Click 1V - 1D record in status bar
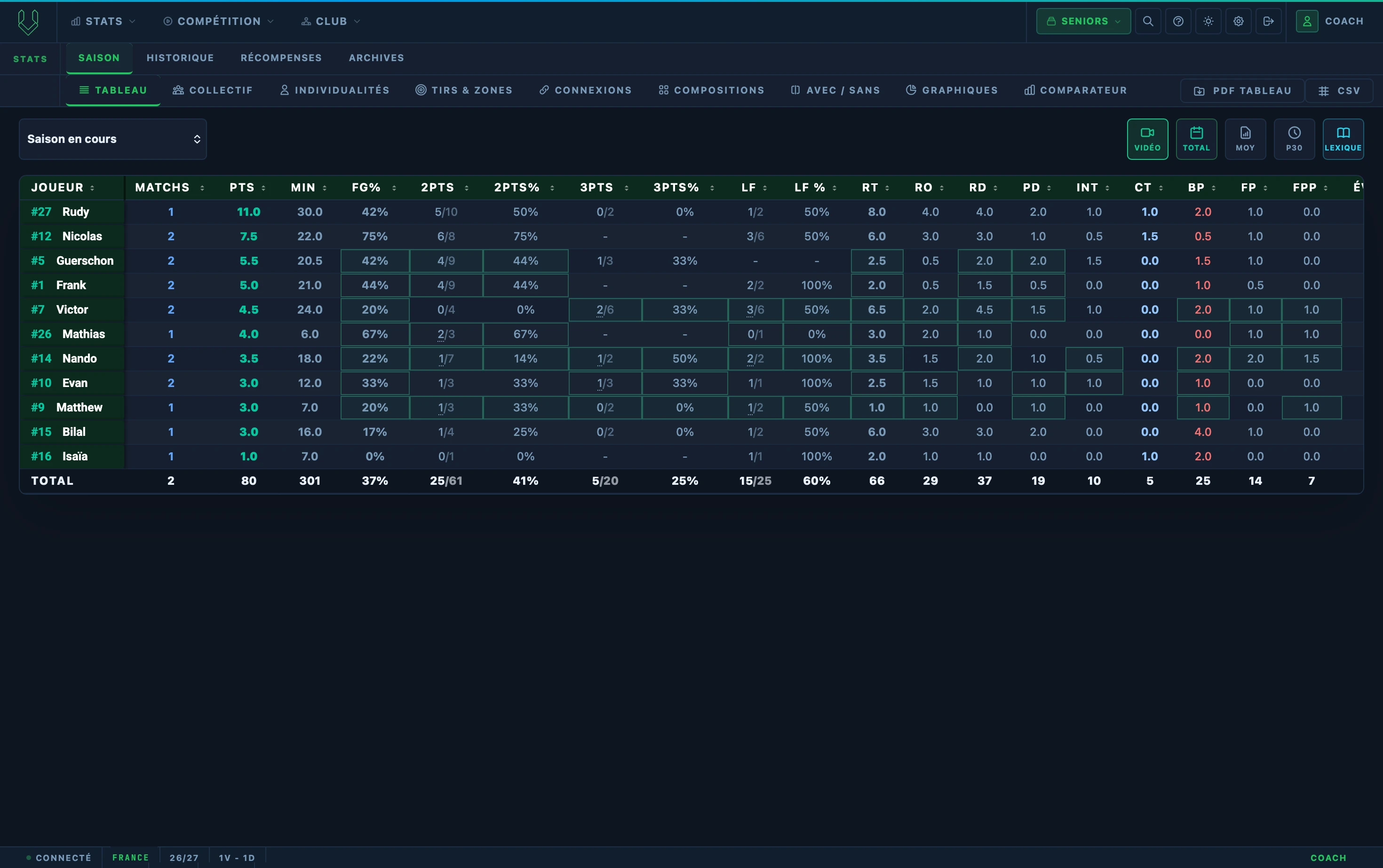 click(x=237, y=858)
